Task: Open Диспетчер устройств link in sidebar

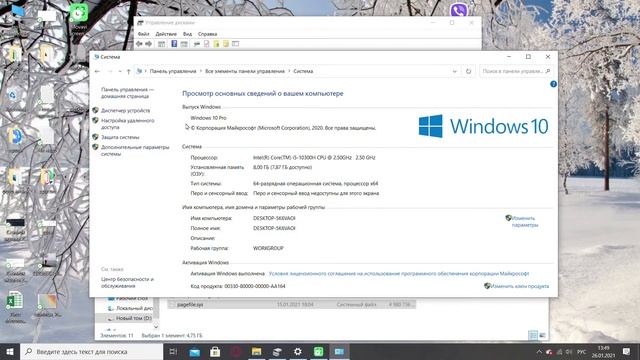Action: coord(125,111)
